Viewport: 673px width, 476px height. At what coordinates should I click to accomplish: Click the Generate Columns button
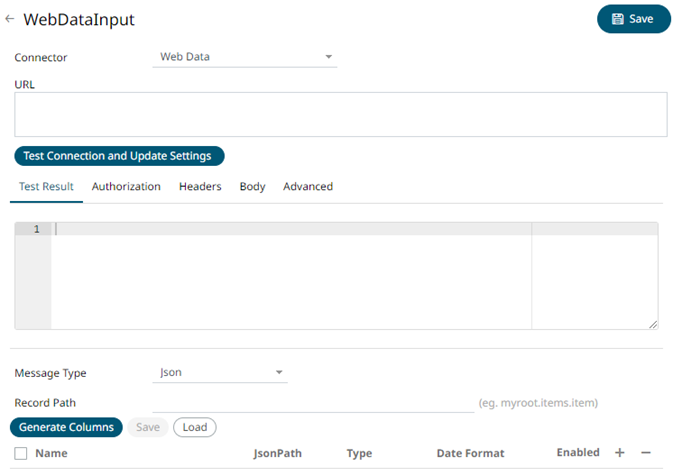68,427
